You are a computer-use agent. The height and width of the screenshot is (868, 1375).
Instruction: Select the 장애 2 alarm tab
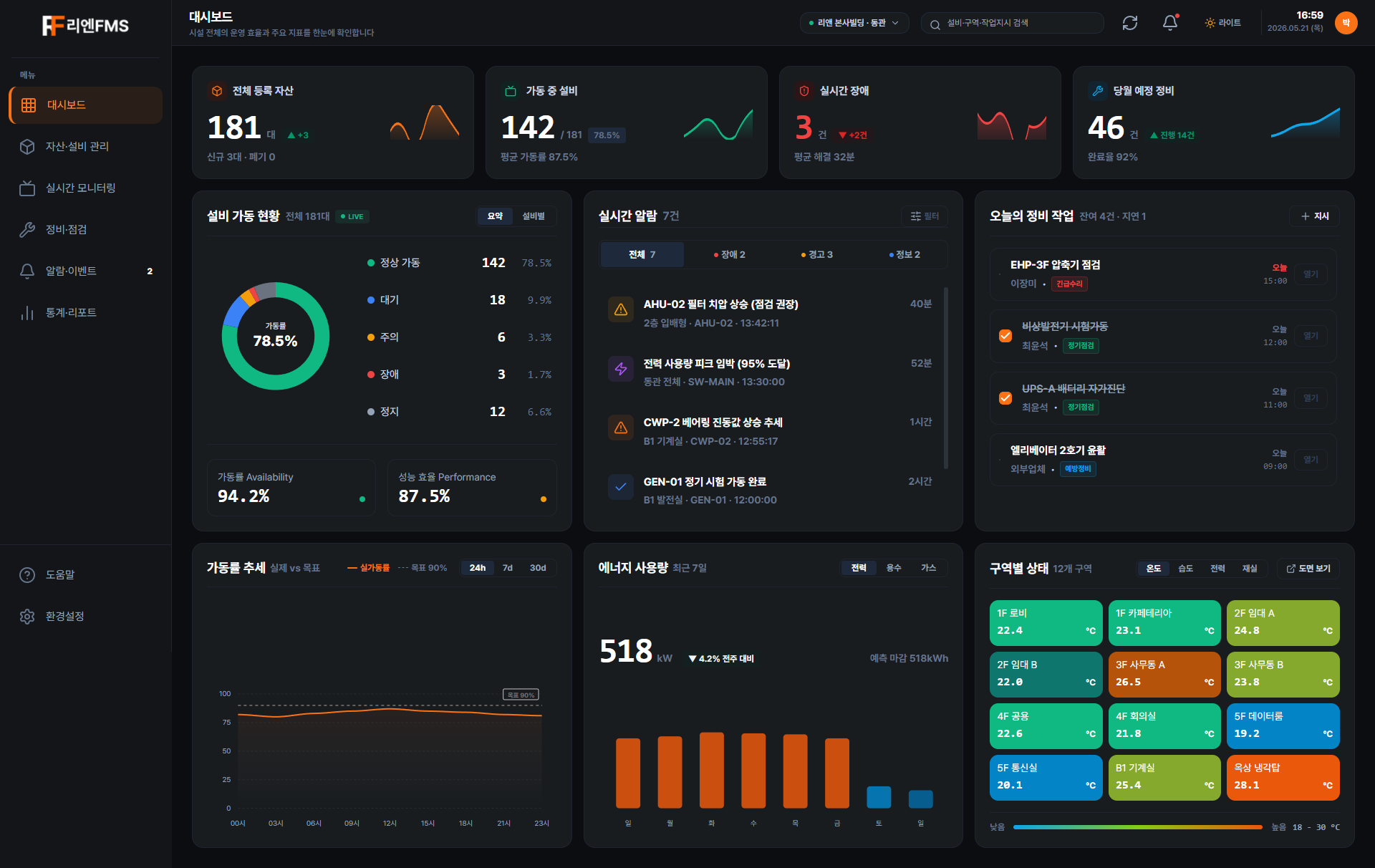729,254
